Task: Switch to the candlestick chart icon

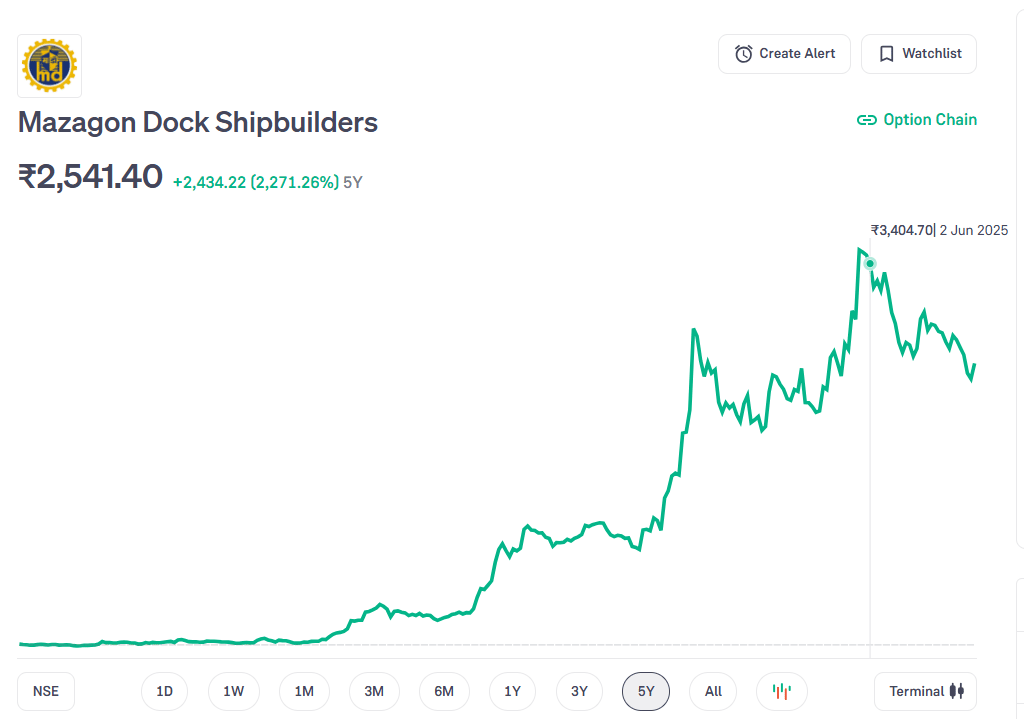Action: (x=782, y=691)
